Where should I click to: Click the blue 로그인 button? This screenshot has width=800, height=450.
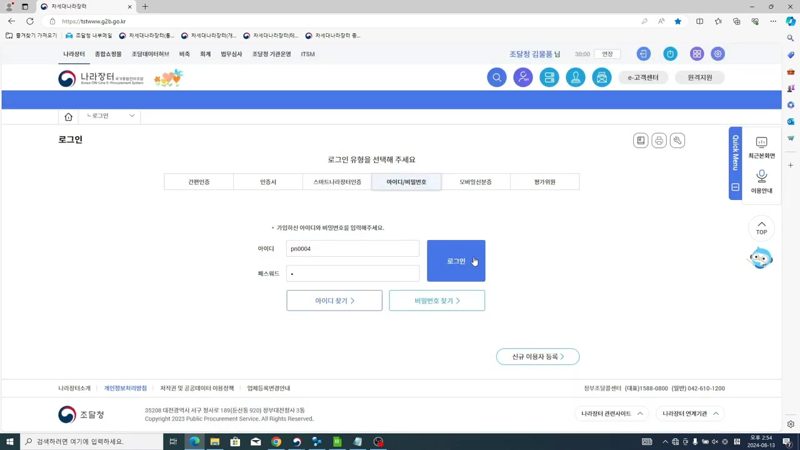pyautogui.click(x=456, y=261)
